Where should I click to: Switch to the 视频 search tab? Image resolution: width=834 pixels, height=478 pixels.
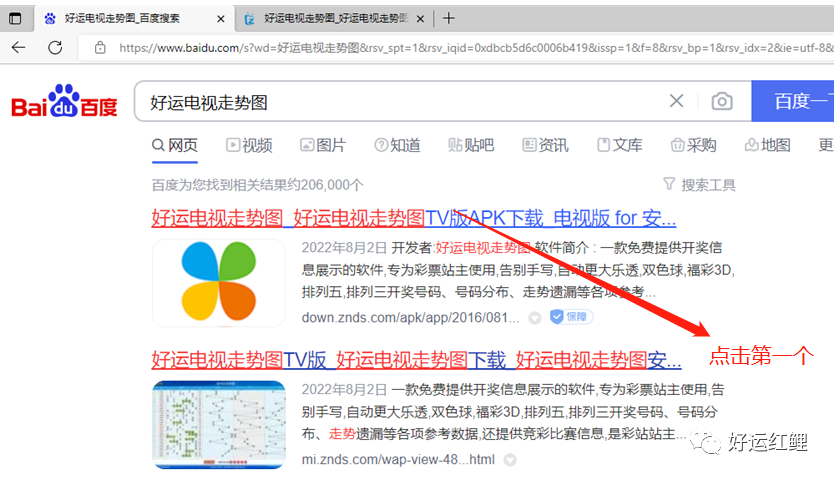pos(249,145)
